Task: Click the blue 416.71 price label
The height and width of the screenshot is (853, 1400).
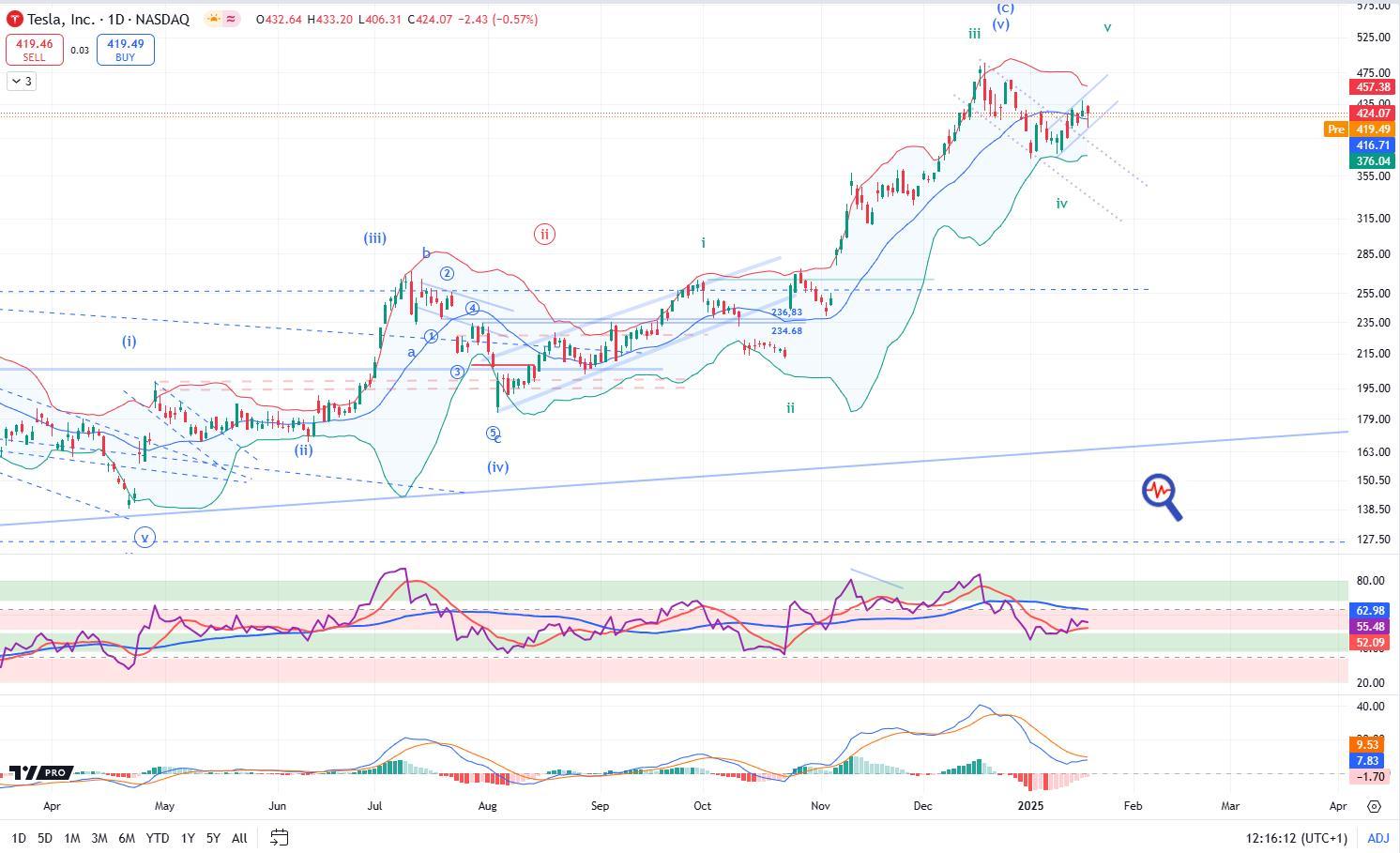Action: tap(1371, 145)
